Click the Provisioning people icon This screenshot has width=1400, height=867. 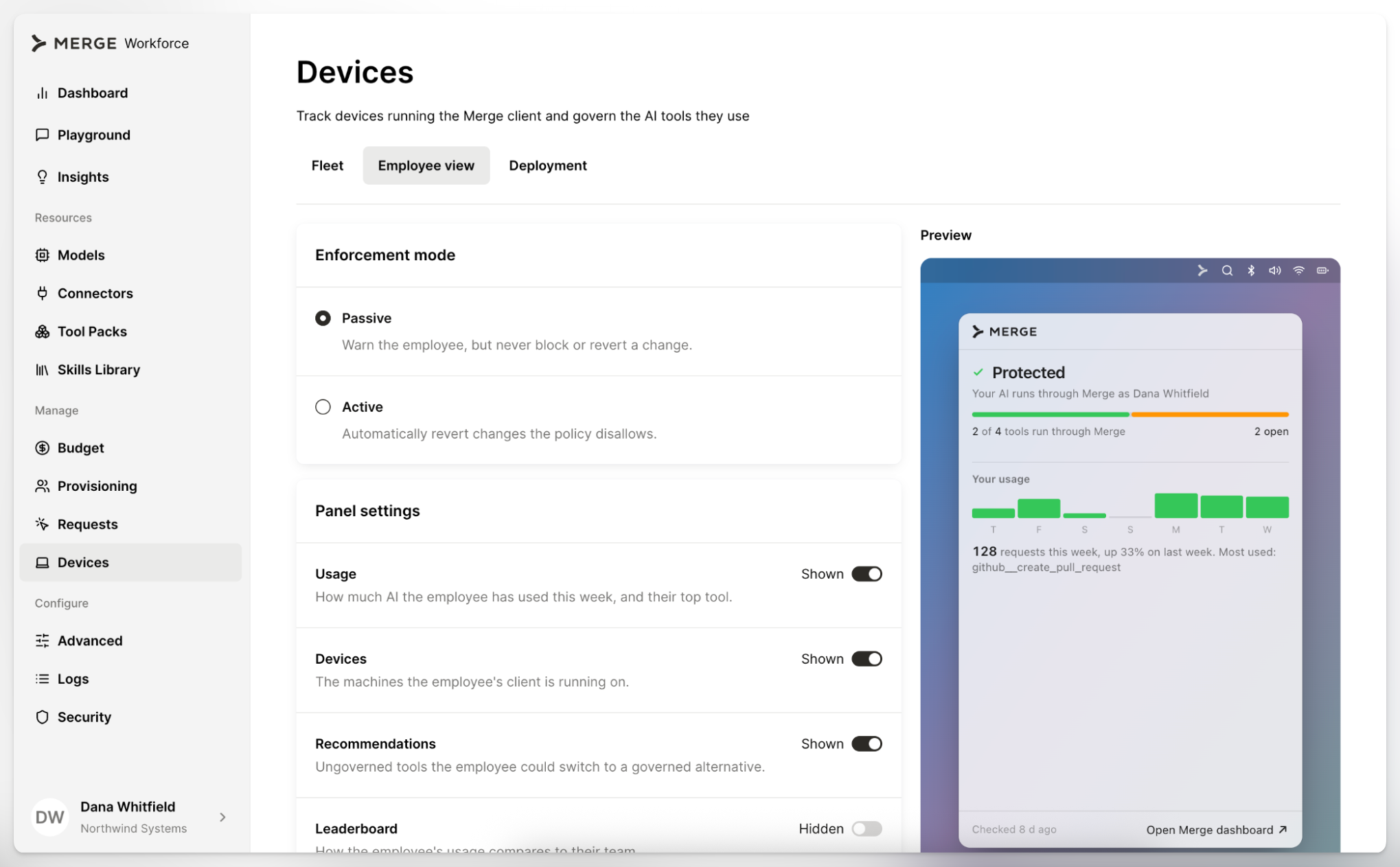[x=42, y=486]
